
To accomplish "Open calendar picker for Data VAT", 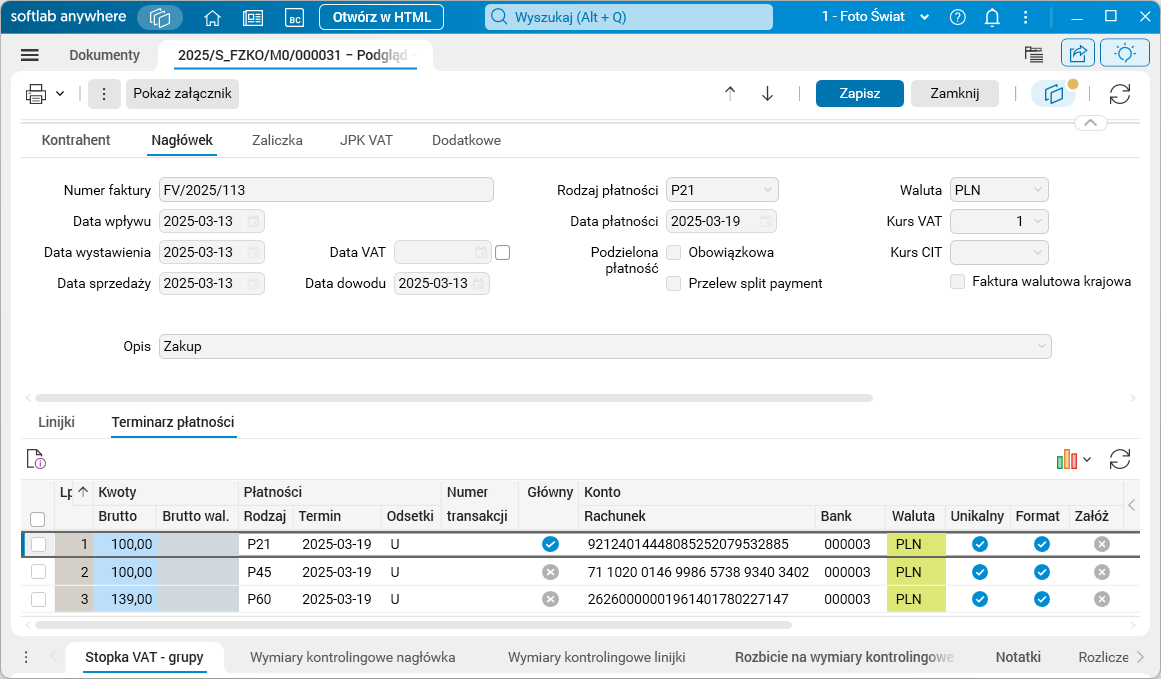I will [481, 252].
